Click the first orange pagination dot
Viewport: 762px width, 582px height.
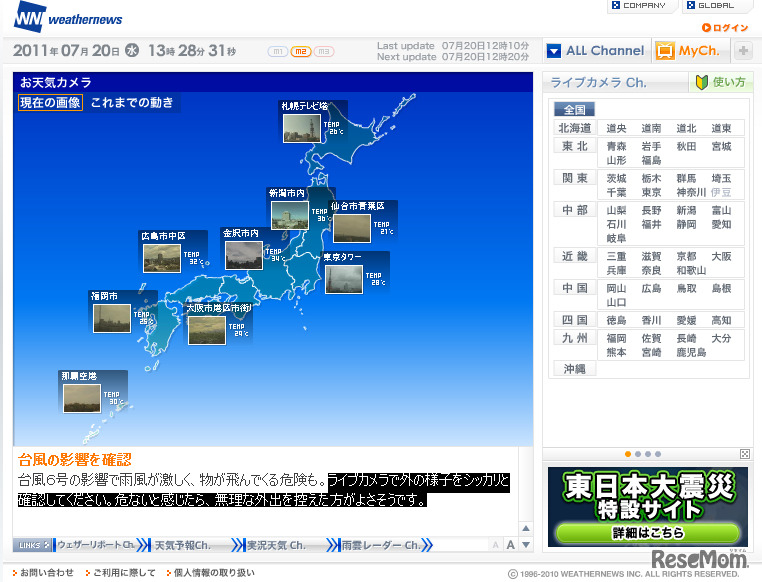click(x=628, y=454)
